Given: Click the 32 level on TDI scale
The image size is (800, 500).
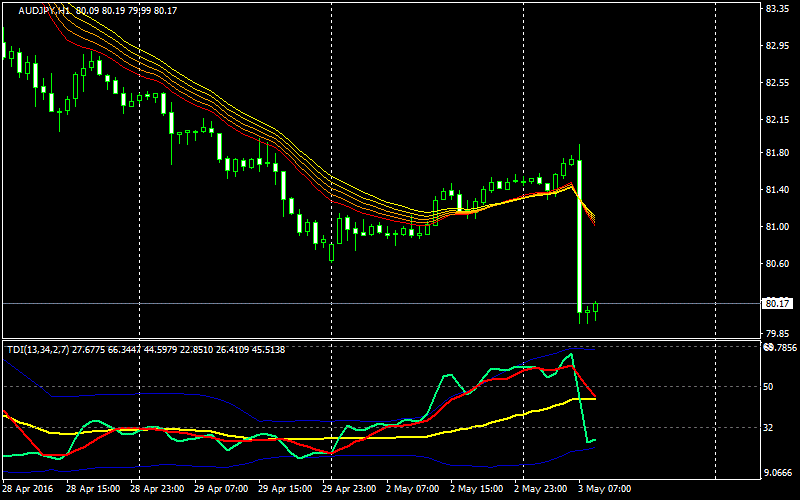Looking at the screenshot, I should [770, 428].
